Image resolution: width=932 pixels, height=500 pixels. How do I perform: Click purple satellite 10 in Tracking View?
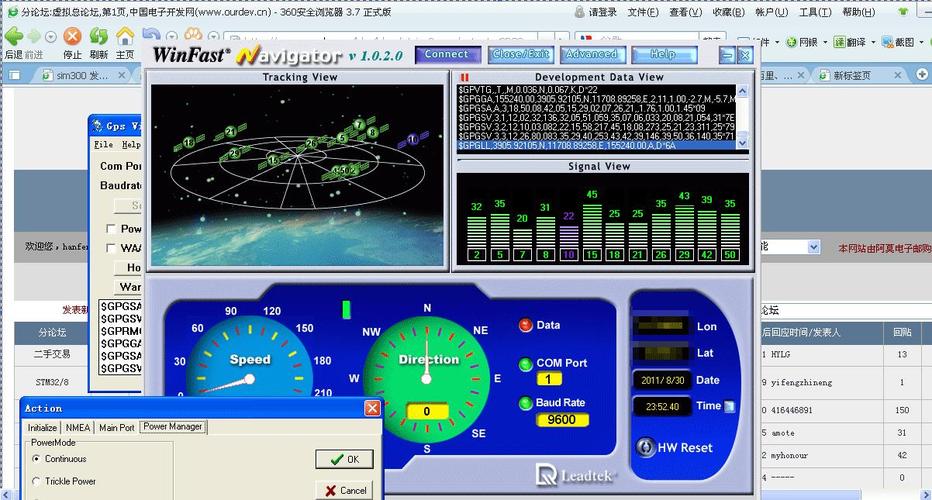(x=413, y=140)
